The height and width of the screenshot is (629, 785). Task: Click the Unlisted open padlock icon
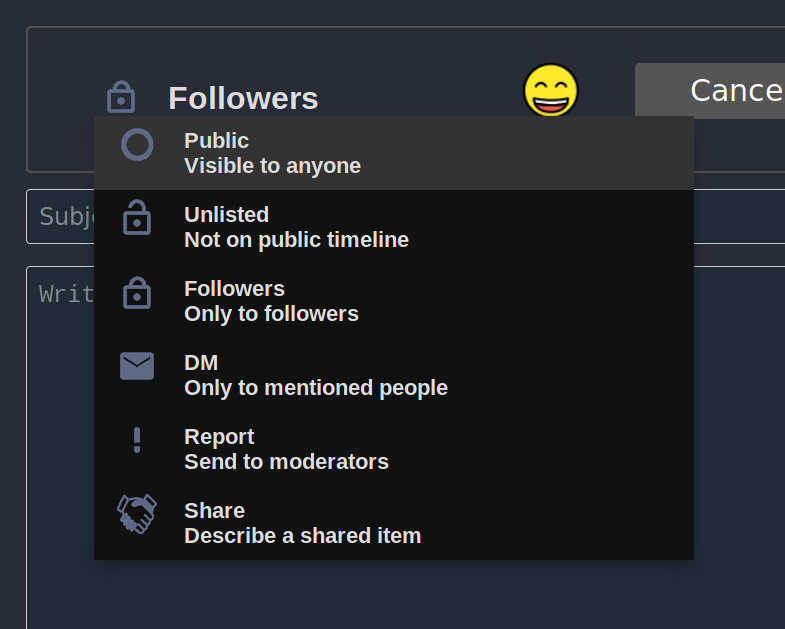click(x=137, y=218)
